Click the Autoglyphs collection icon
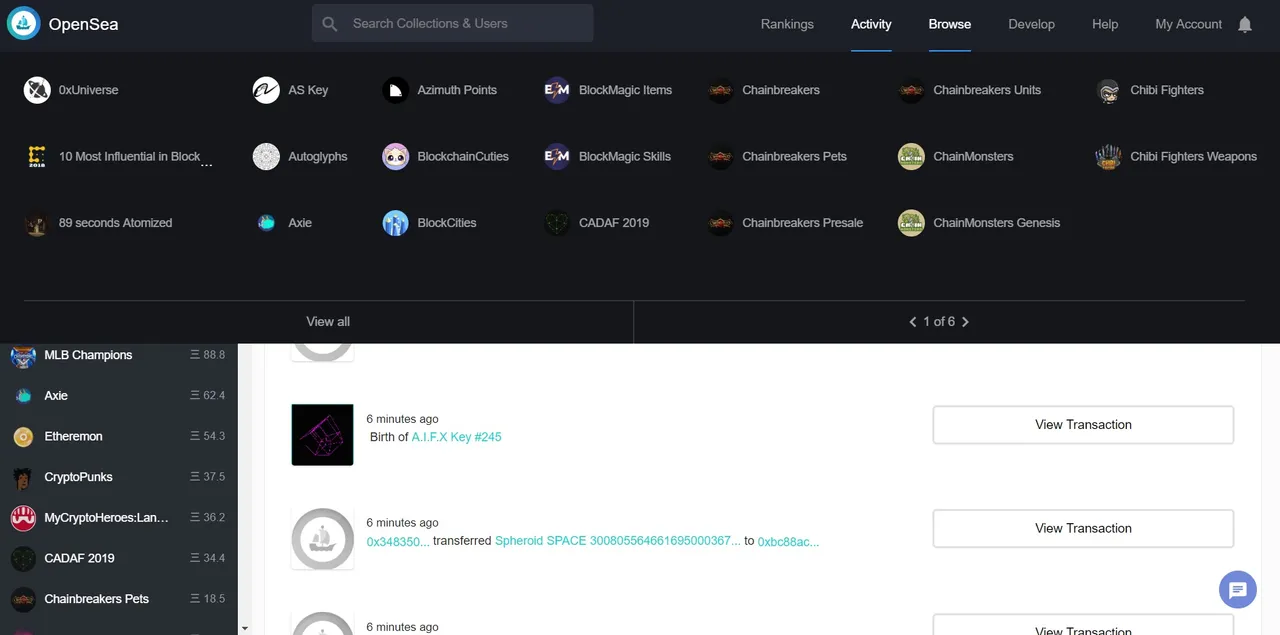 click(x=266, y=157)
